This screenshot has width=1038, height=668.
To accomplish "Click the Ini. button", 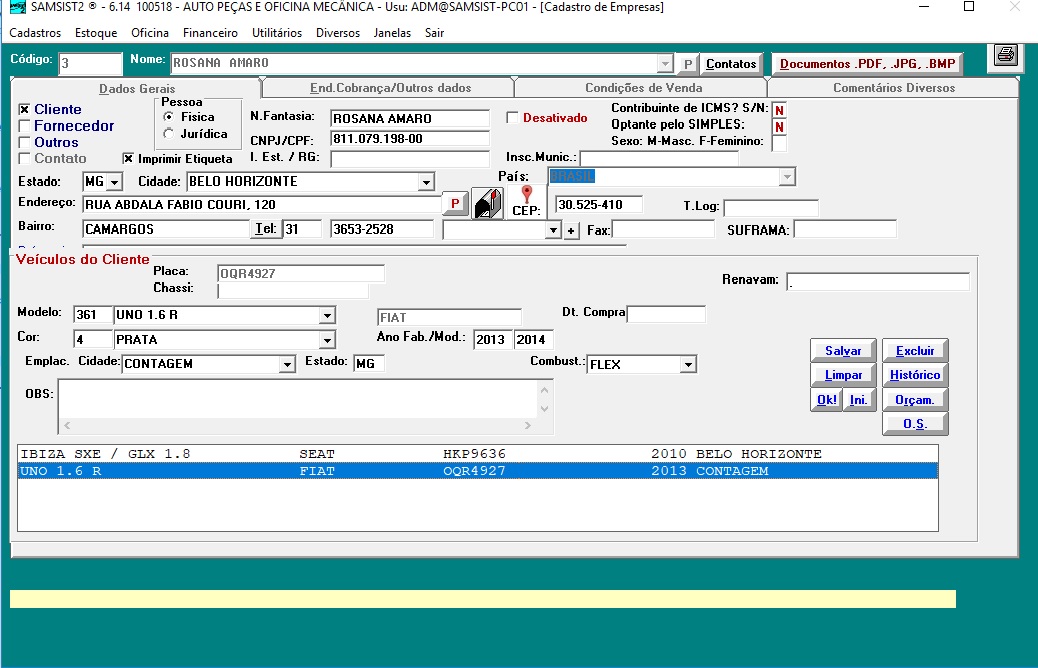I will (x=859, y=399).
